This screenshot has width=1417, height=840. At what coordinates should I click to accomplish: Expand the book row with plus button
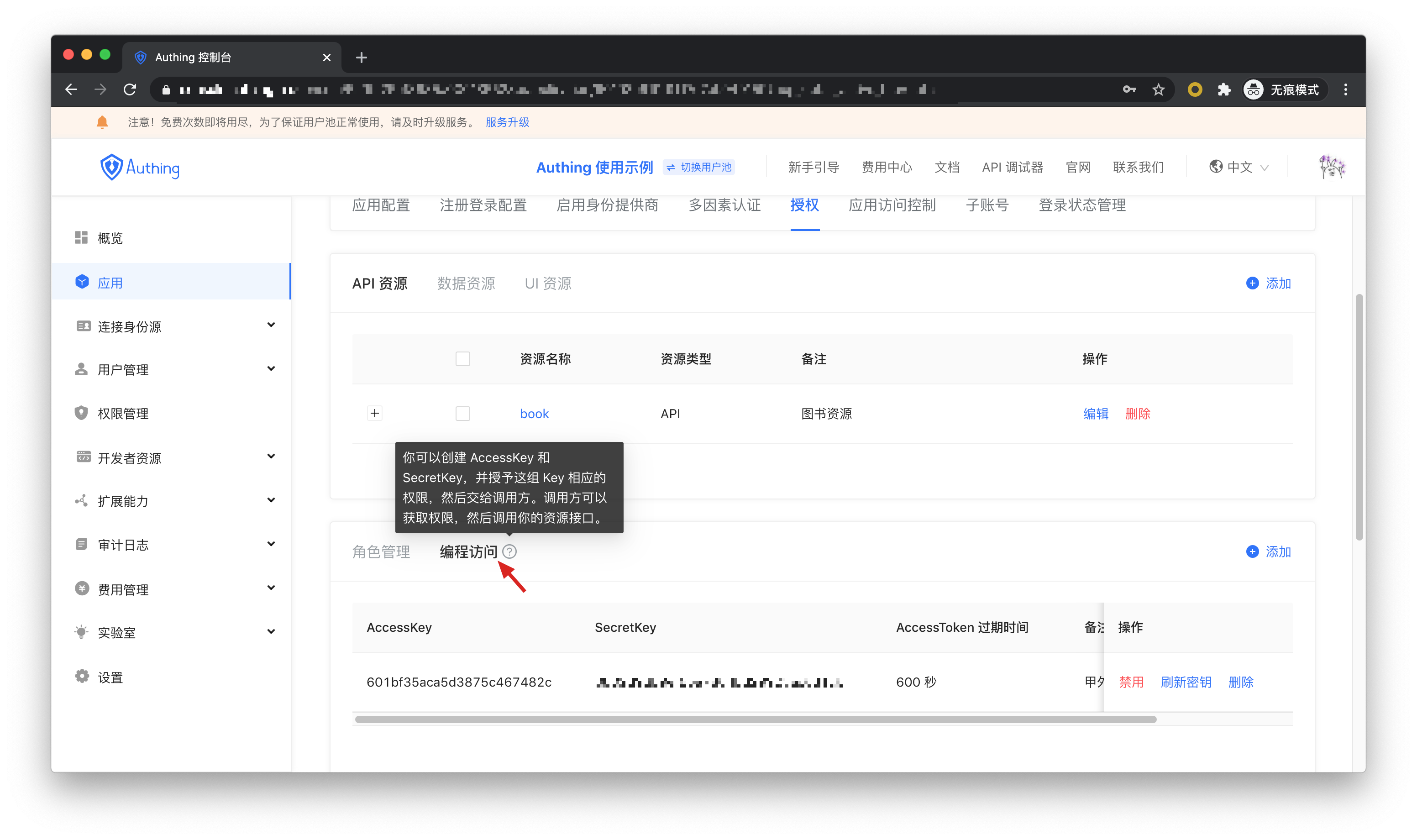[x=375, y=413]
